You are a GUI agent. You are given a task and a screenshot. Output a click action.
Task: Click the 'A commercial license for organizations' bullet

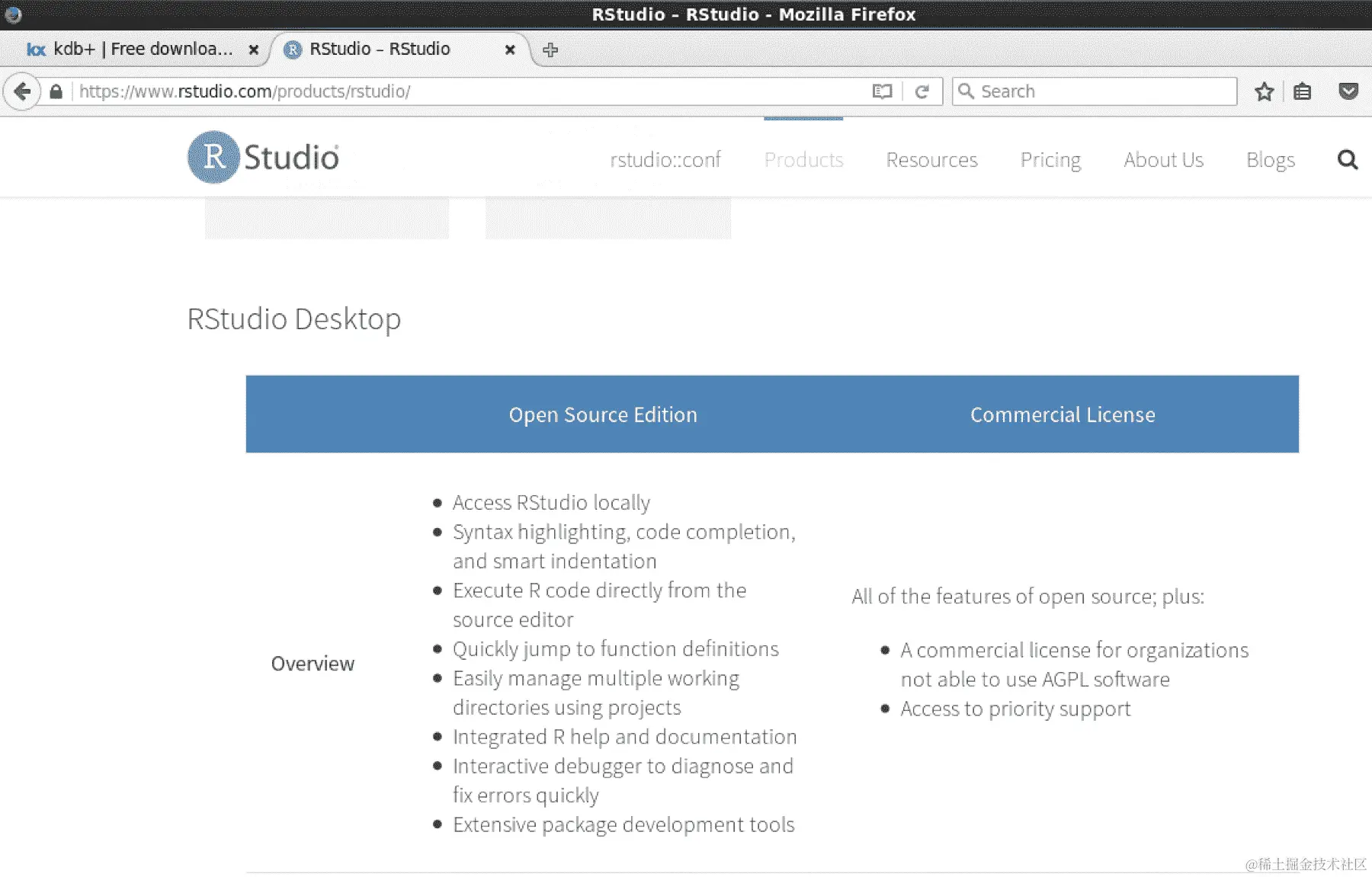click(x=1075, y=664)
